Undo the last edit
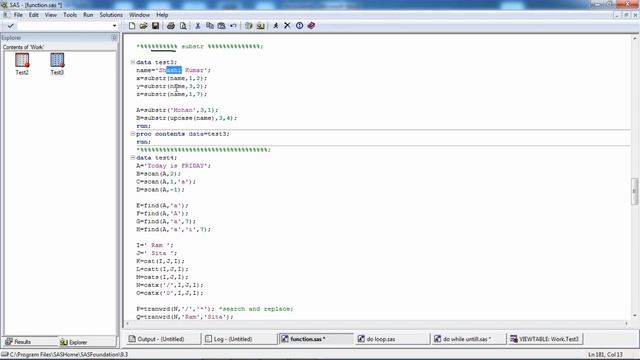Image resolution: width=640 pixels, height=360 pixels. [233, 26]
